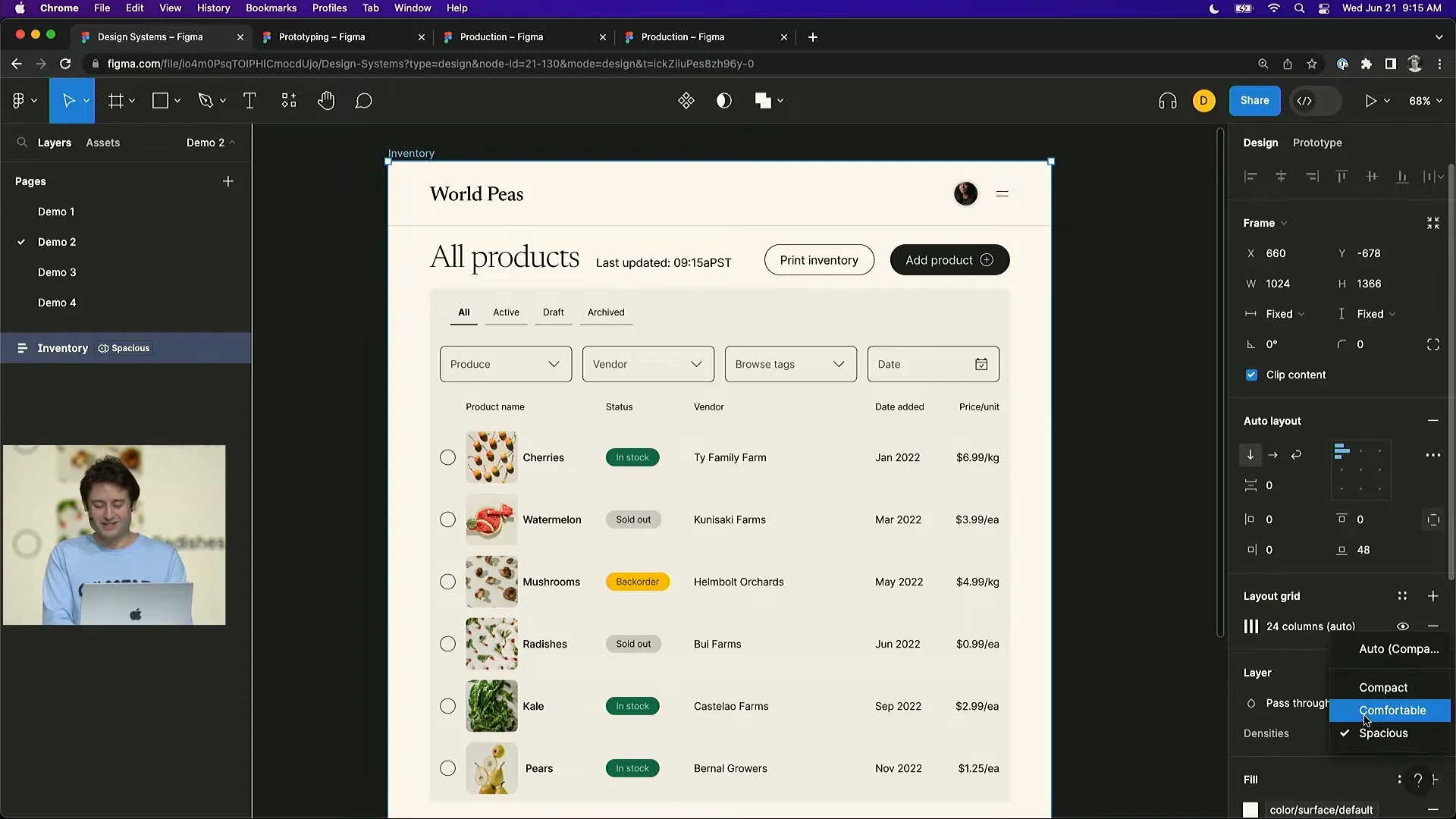The image size is (1456, 819).
Task: Select the Watermelon row radio button
Action: click(447, 519)
